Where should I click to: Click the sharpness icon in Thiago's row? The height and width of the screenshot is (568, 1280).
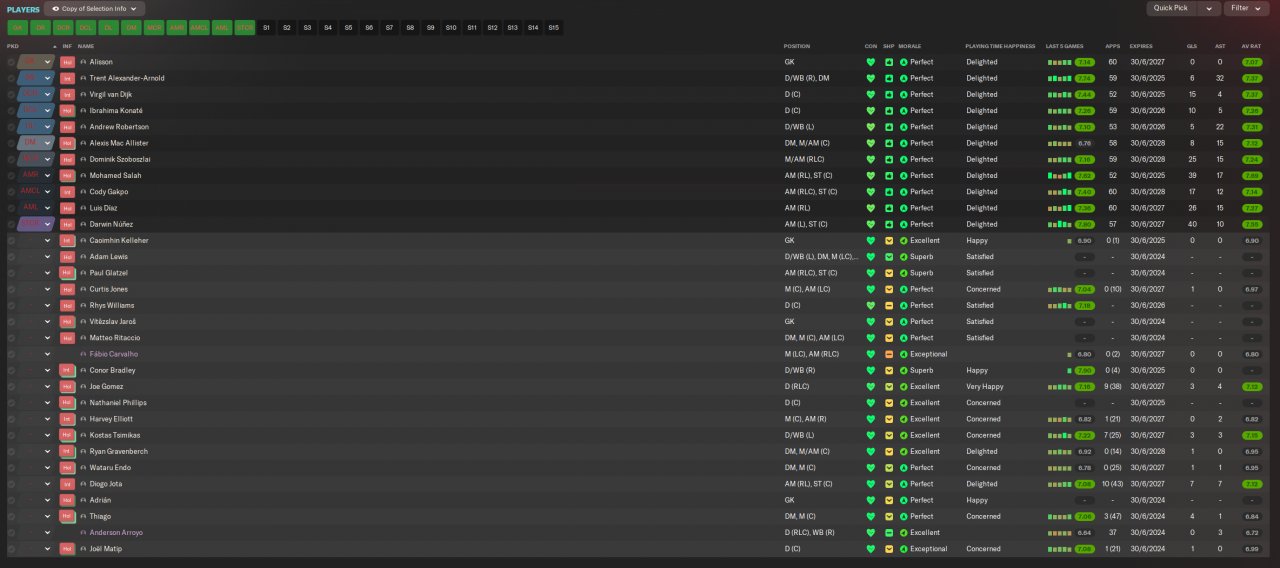coord(889,516)
